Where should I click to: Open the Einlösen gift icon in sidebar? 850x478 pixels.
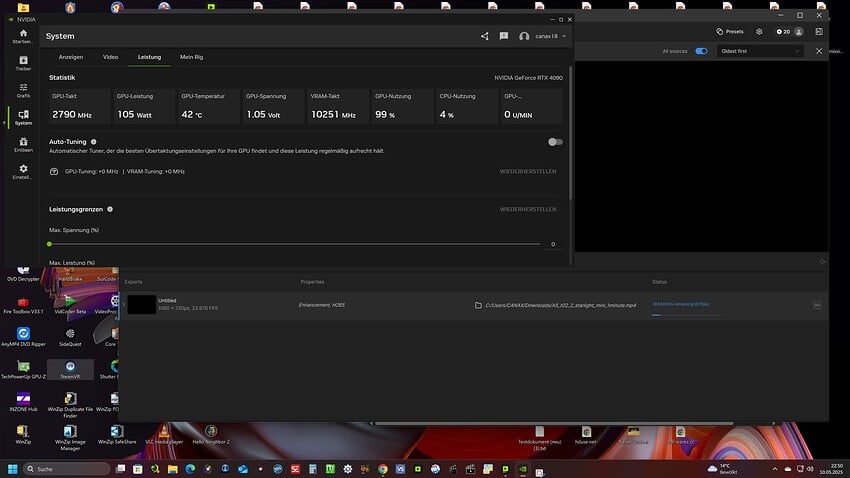23,144
